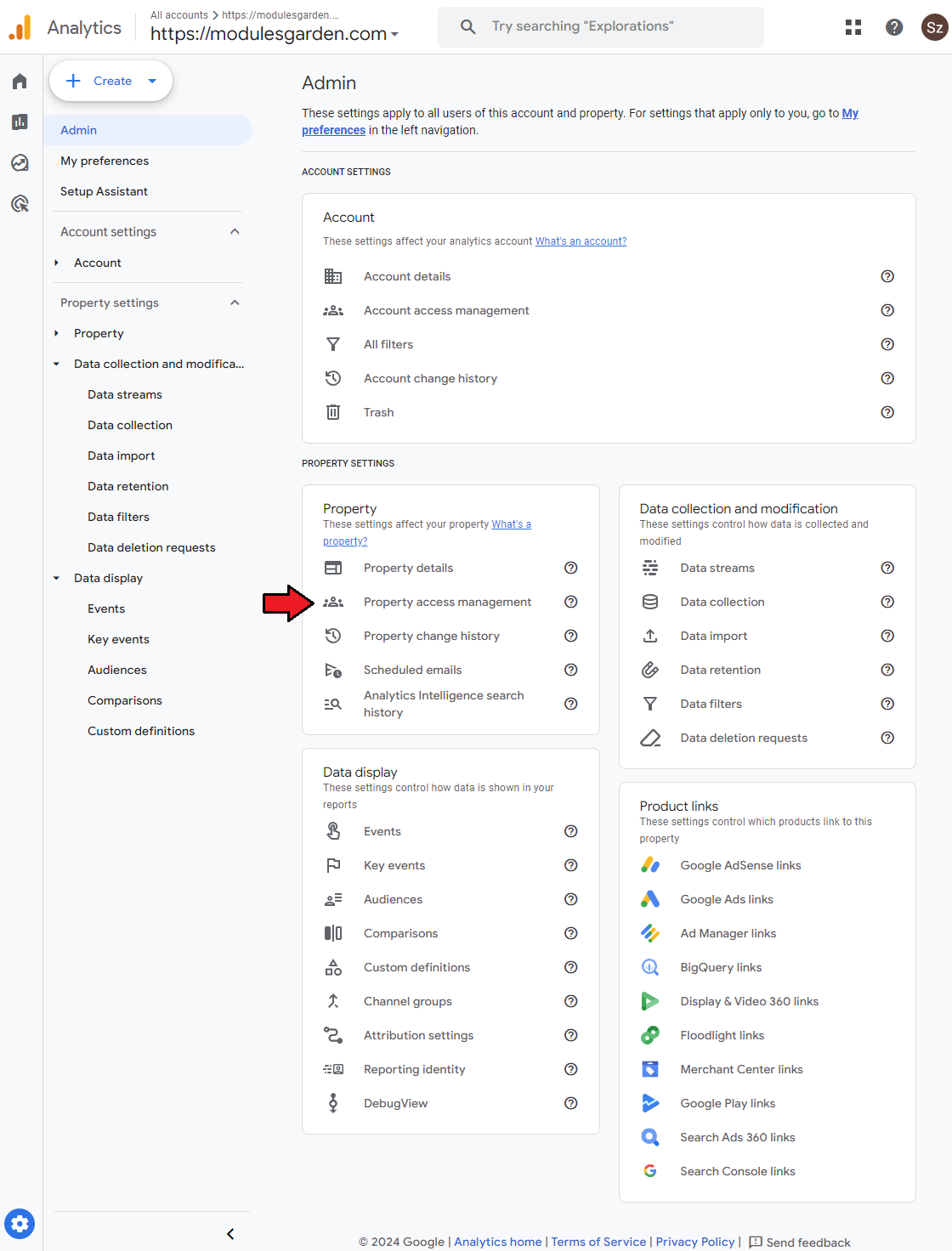Click the Trash bin icon
This screenshot has height=1251, width=952.
[333, 412]
